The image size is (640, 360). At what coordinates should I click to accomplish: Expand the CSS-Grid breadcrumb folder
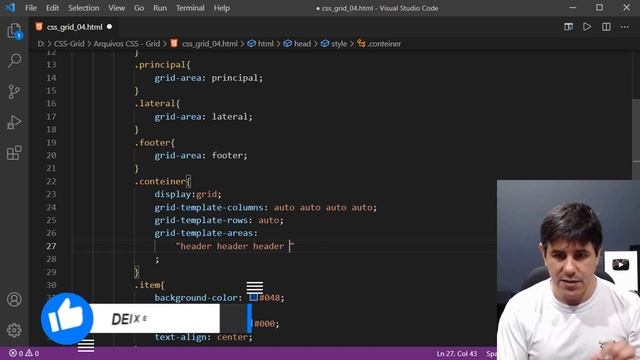(69, 44)
